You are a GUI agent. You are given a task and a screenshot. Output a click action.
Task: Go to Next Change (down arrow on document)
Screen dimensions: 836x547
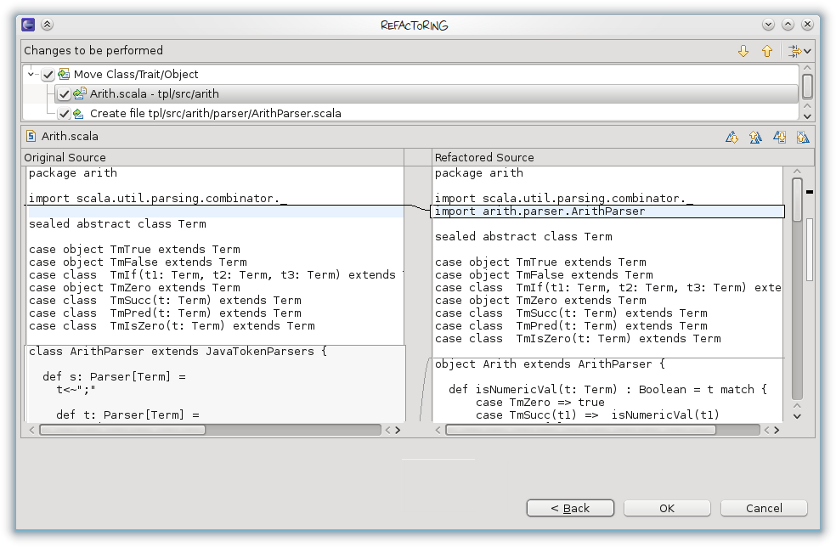779,138
